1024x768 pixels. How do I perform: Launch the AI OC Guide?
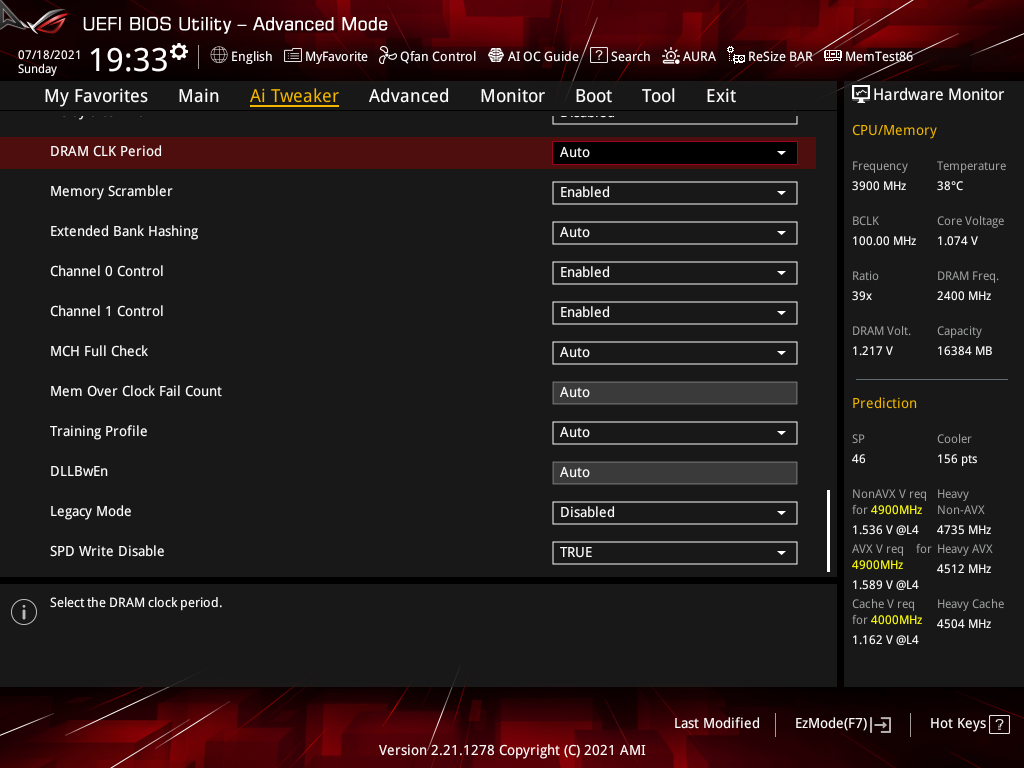pos(533,56)
